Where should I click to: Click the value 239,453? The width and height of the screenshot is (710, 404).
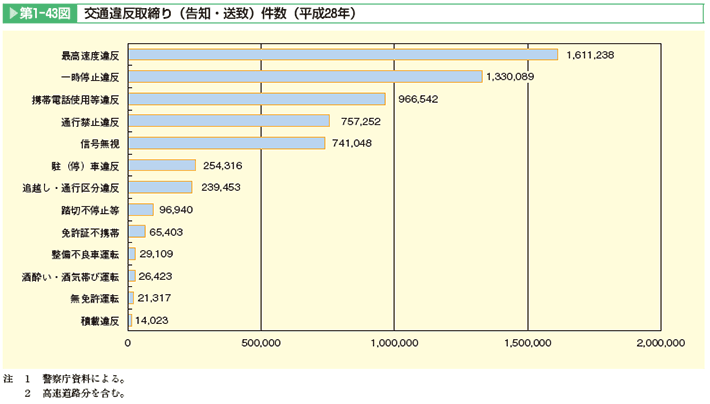coord(221,187)
